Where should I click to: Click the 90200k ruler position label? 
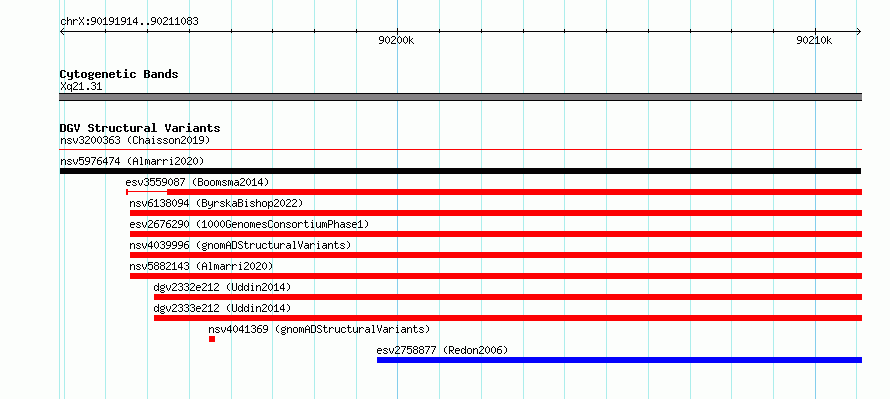396,40
